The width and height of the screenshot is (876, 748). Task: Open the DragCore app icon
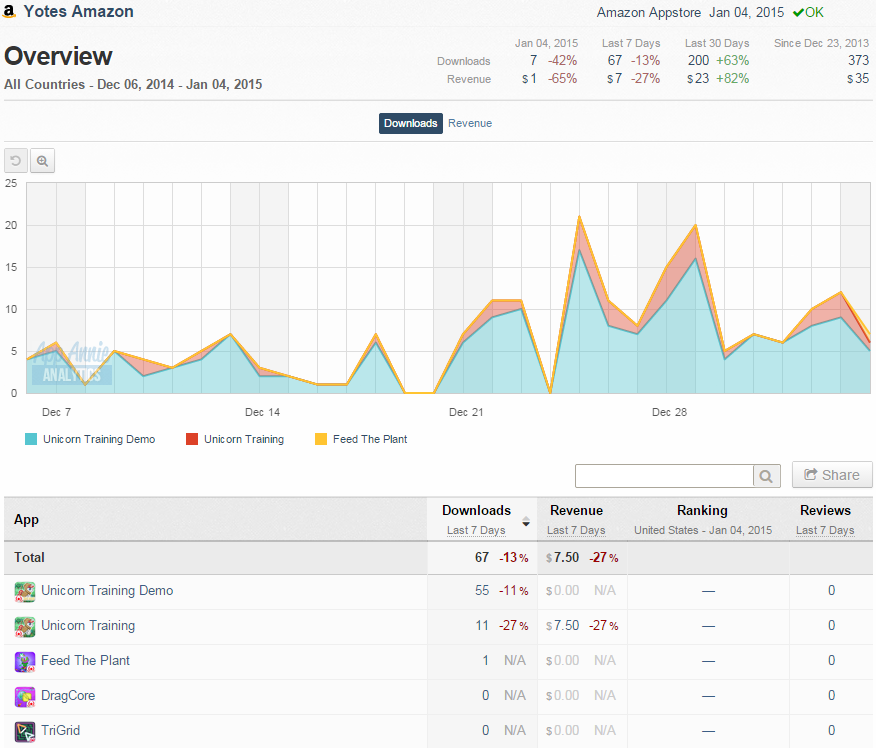click(x=25, y=697)
